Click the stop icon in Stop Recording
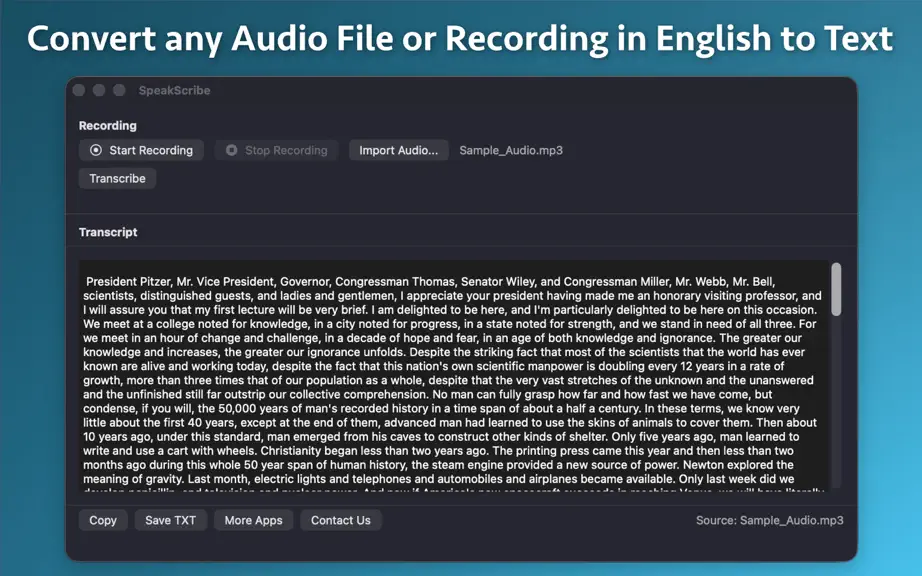 (232, 150)
